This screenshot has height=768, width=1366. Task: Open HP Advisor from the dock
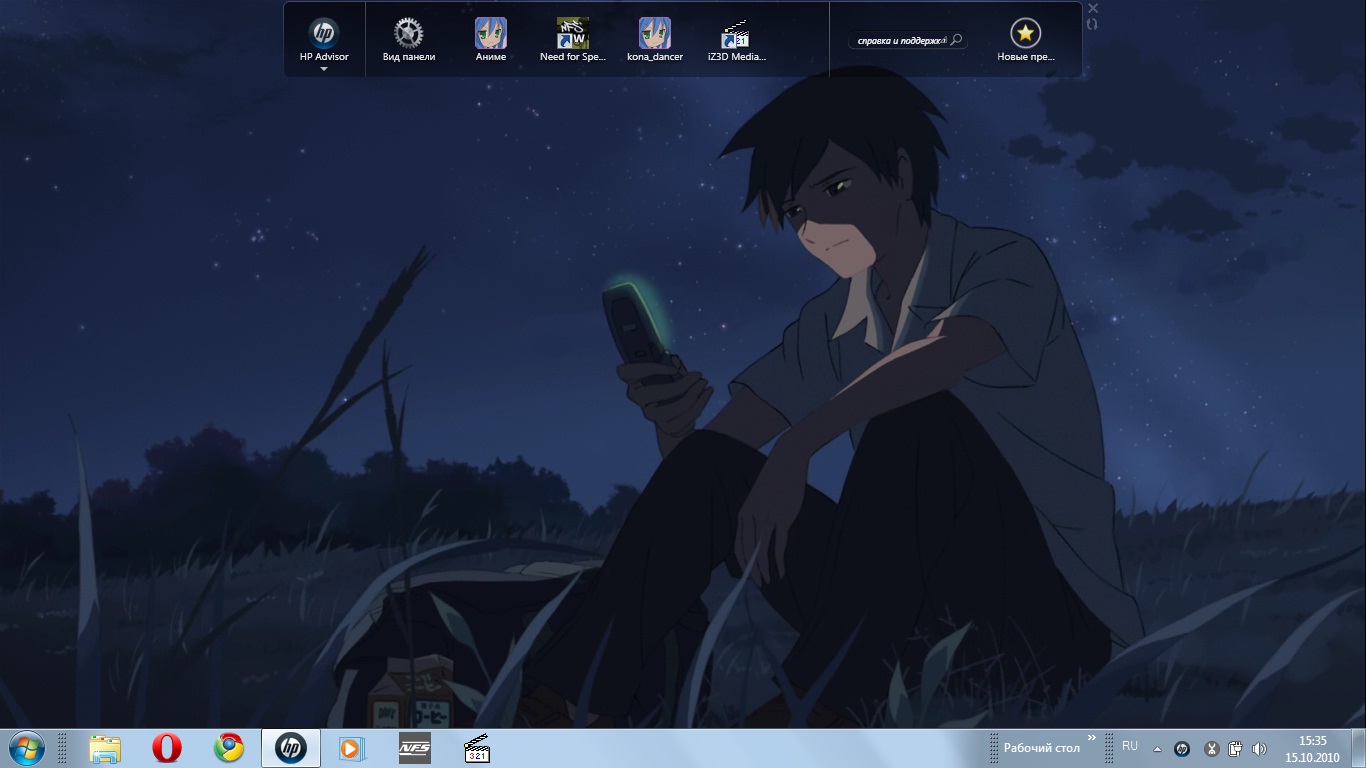(x=324, y=34)
